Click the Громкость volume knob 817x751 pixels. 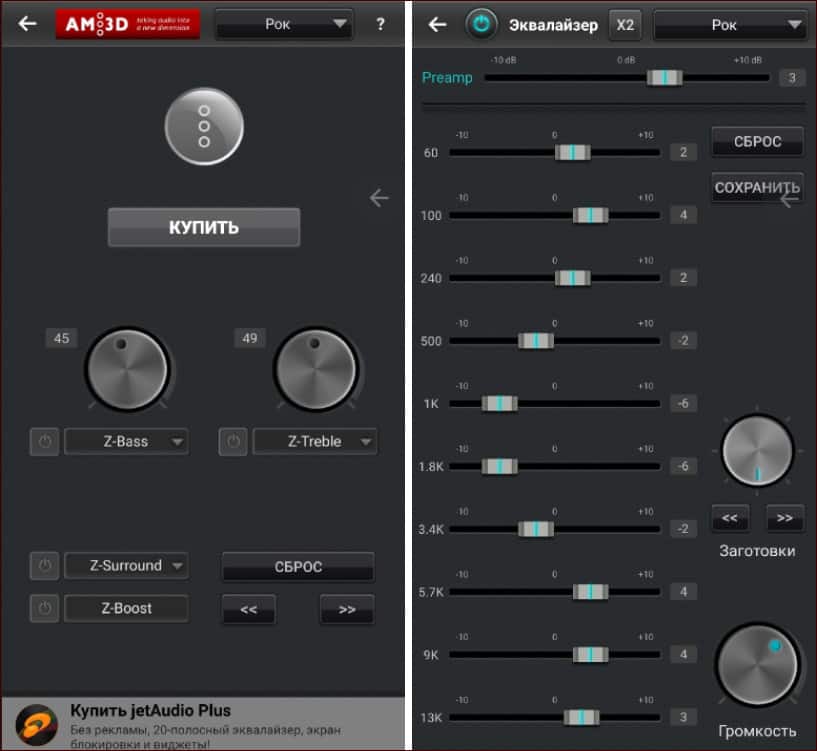[x=757, y=664]
